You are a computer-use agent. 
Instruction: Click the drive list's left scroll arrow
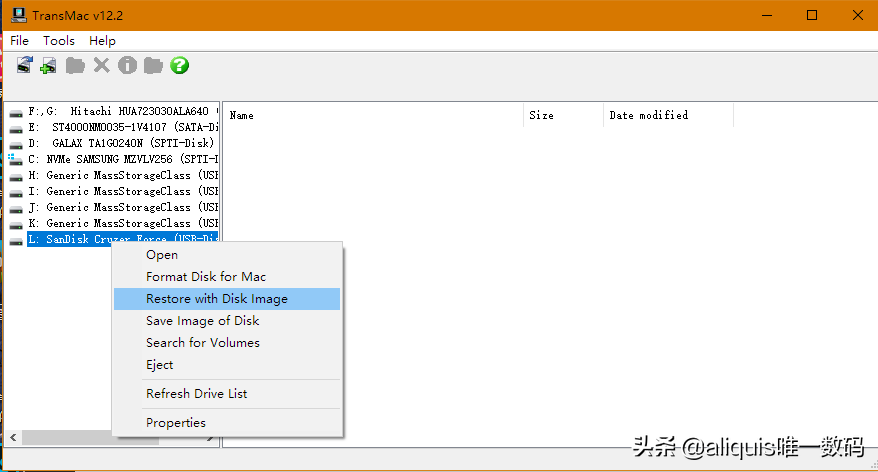coord(13,438)
